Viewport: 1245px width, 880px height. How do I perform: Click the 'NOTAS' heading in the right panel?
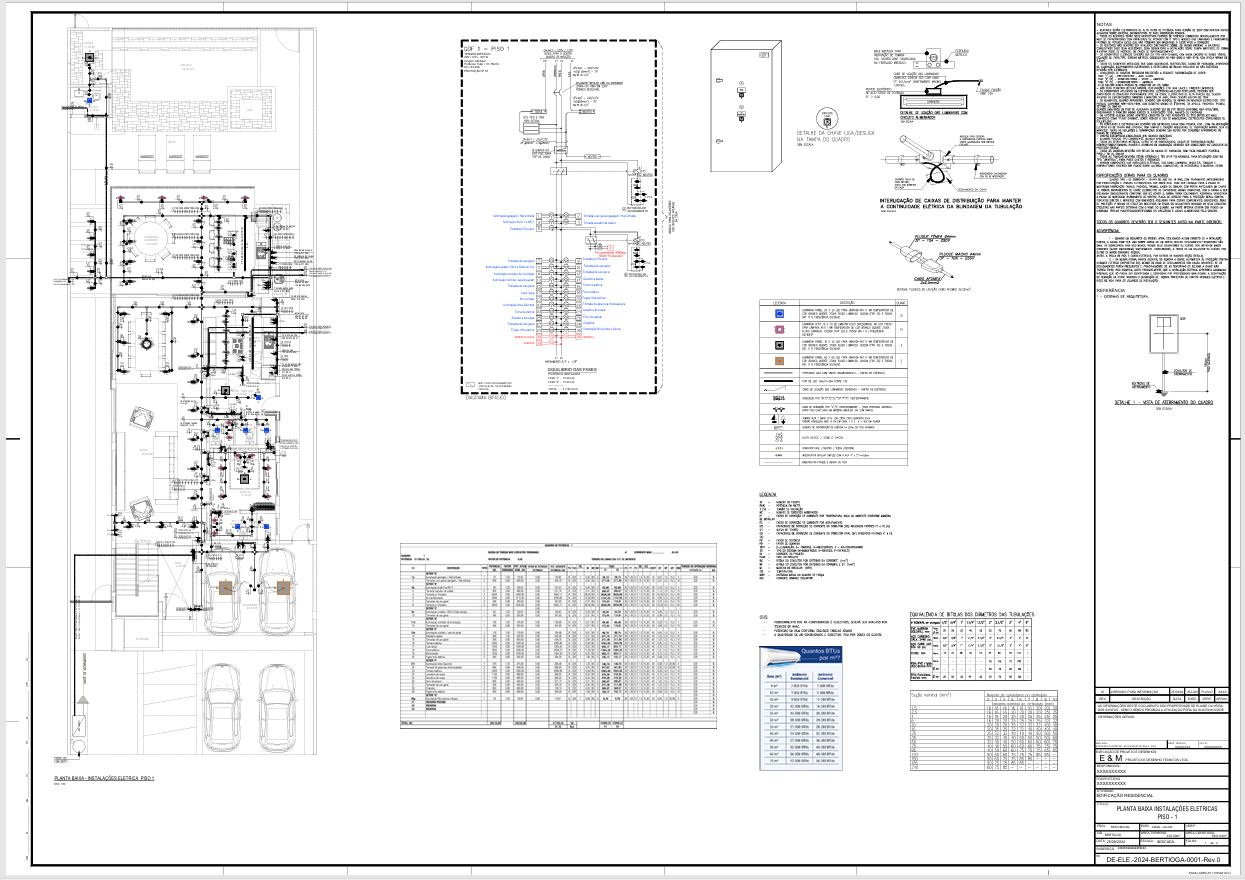[x=1104, y=24]
